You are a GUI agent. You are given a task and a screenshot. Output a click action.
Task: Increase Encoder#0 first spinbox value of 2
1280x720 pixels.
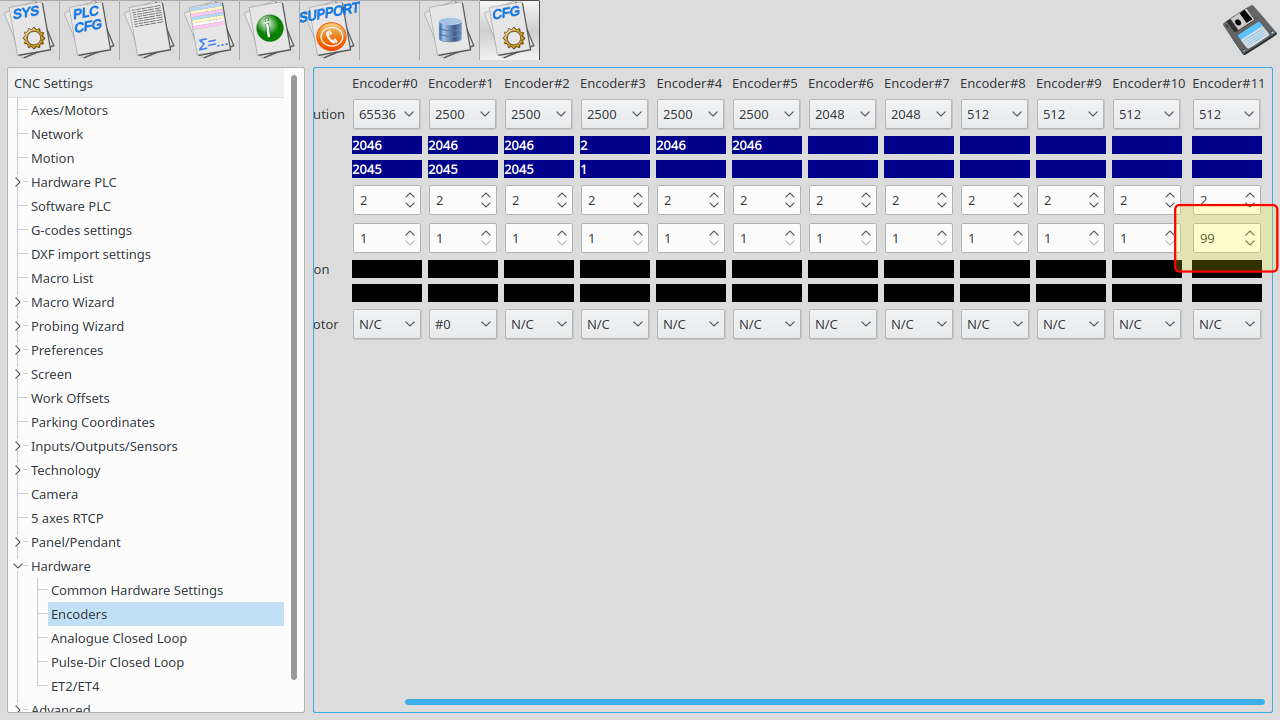coord(410,196)
